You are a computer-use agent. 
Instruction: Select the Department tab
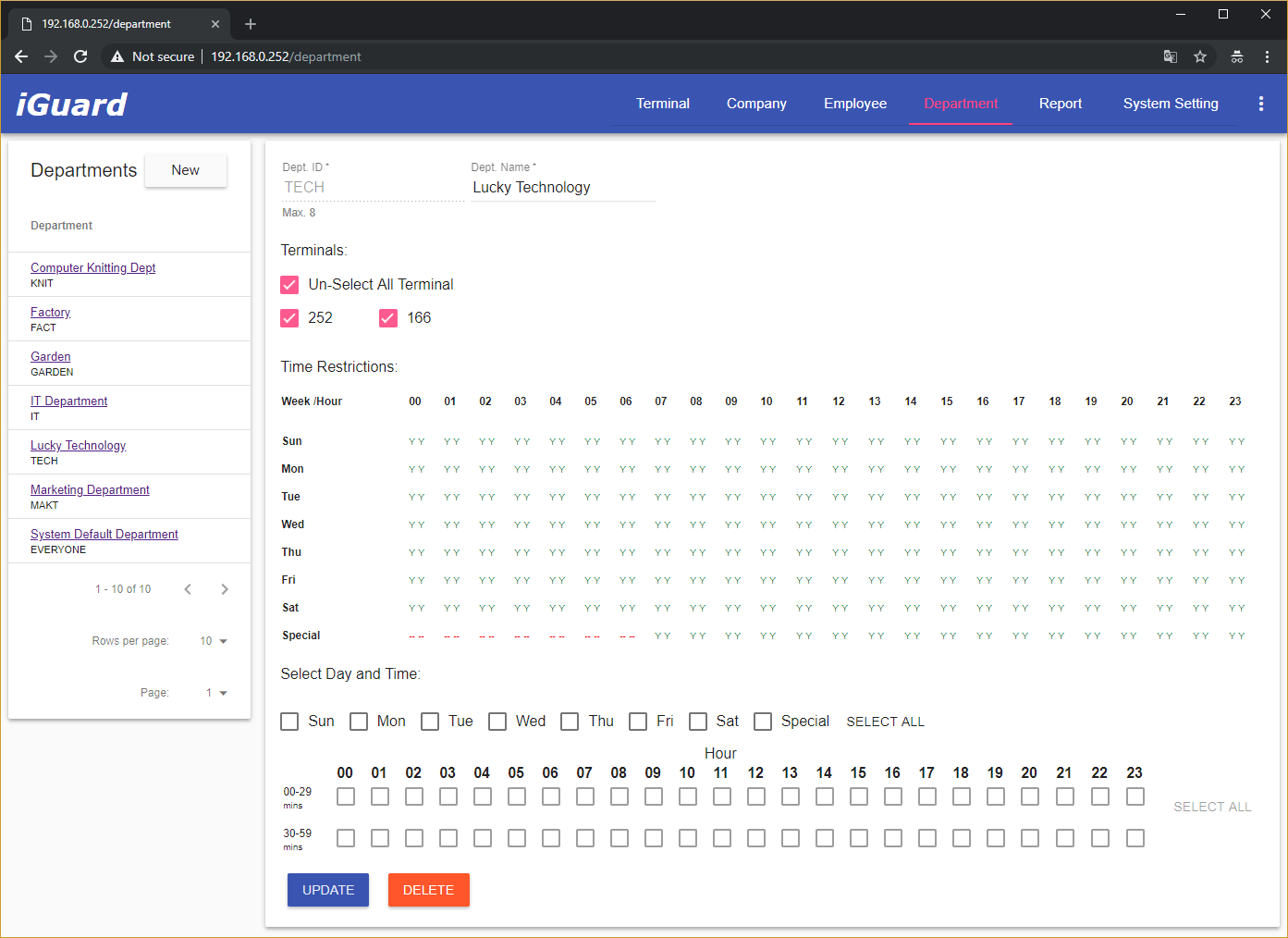pos(961,104)
